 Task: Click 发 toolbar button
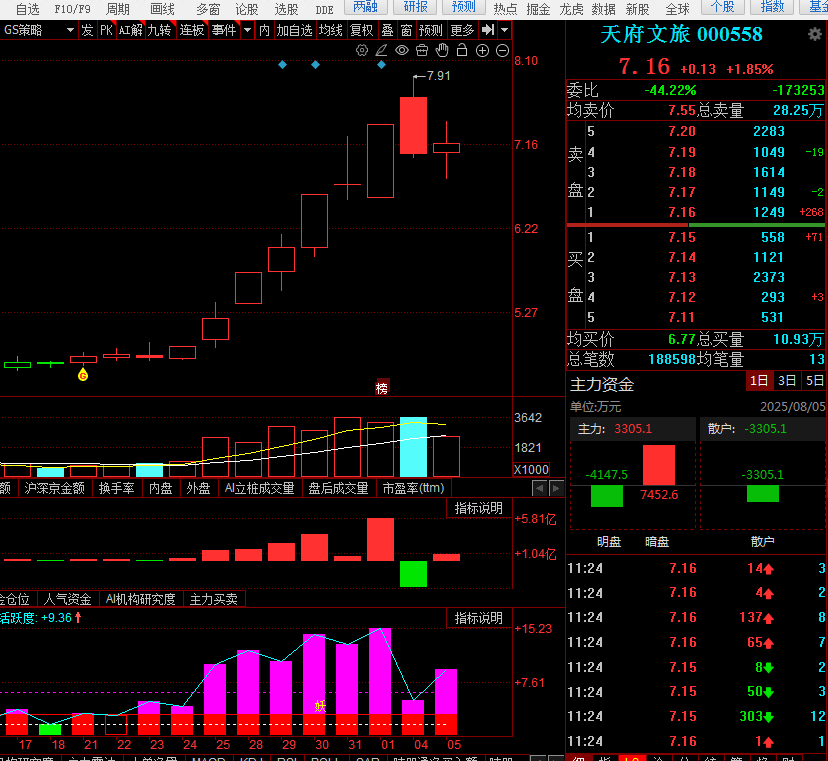[87, 30]
